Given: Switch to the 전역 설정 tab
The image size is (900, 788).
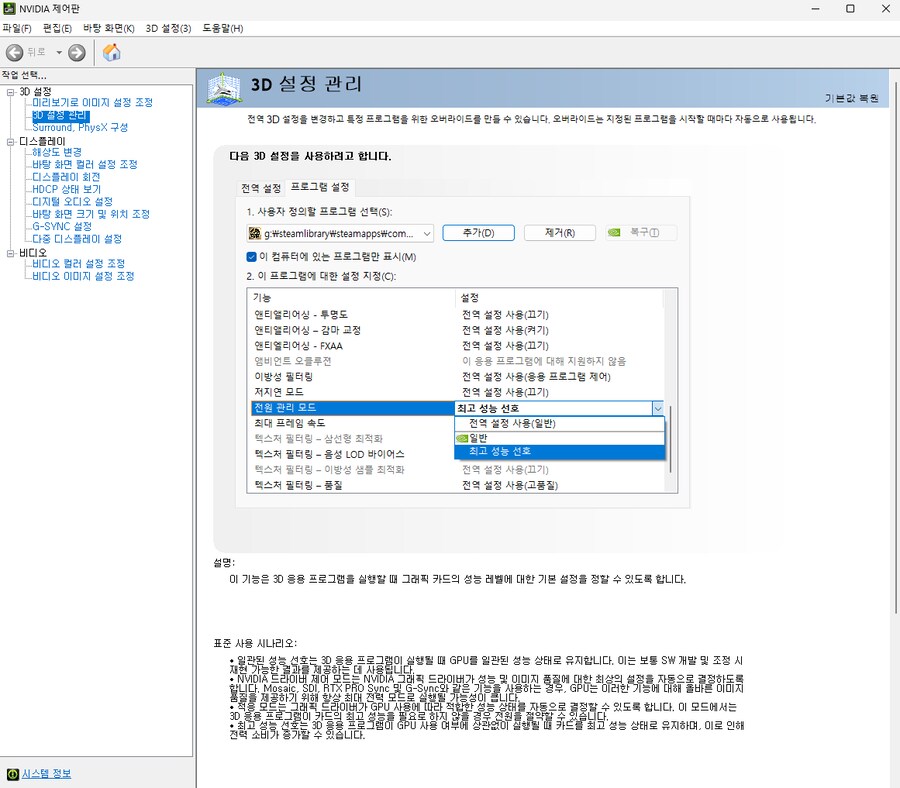Looking at the screenshot, I should click(x=262, y=187).
